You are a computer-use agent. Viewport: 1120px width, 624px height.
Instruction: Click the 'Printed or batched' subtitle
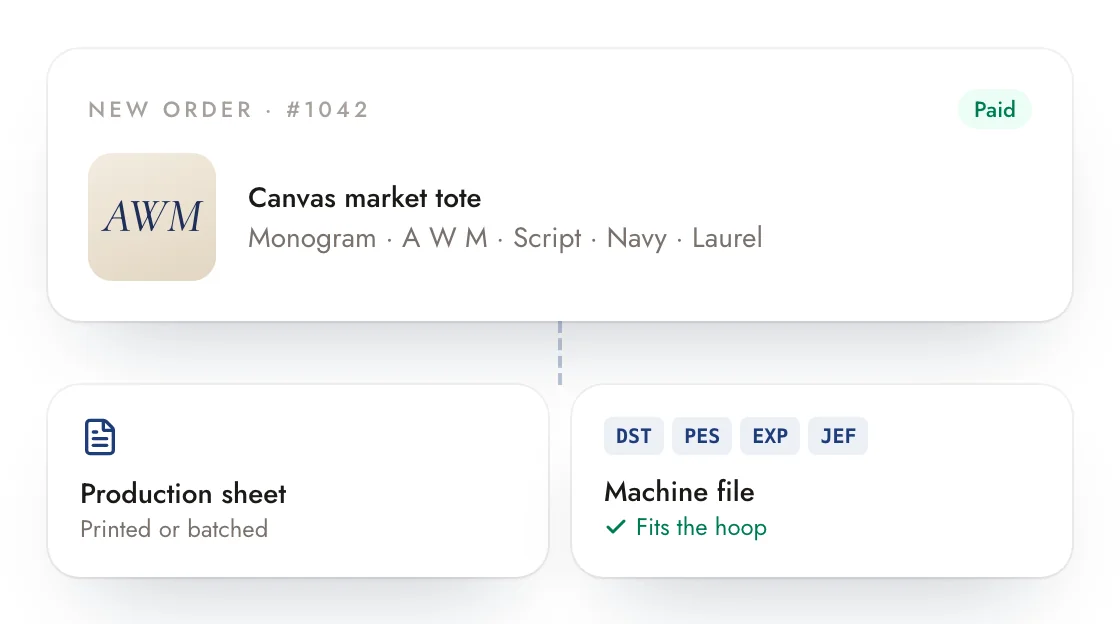[x=174, y=529]
